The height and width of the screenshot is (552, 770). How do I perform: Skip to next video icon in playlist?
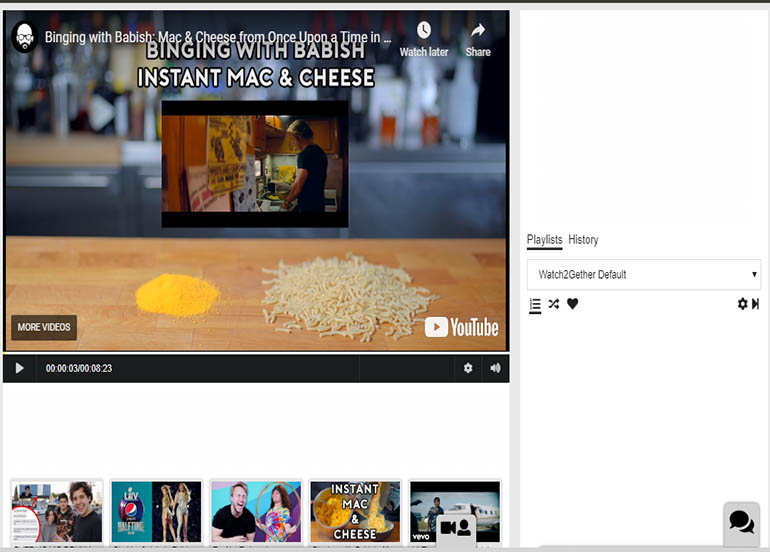(x=755, y=304)
